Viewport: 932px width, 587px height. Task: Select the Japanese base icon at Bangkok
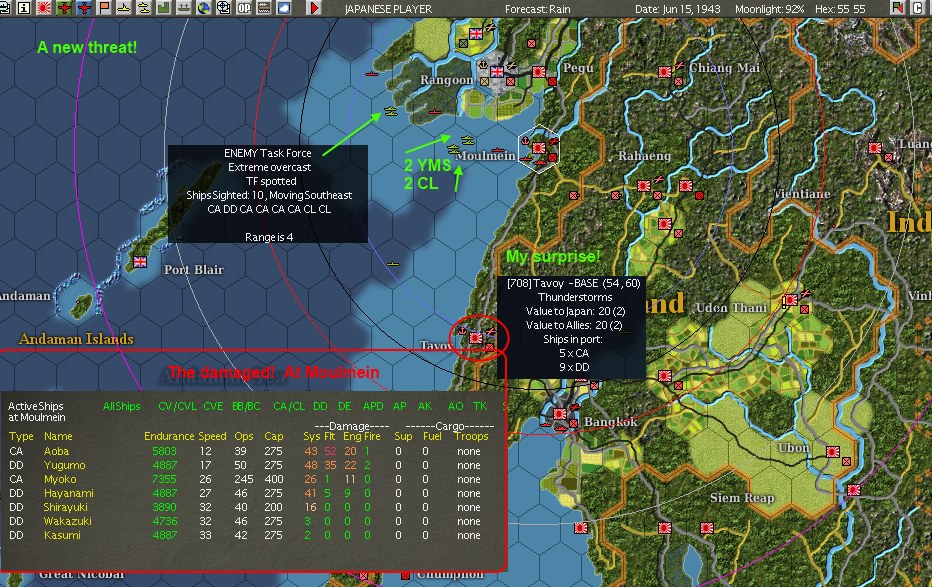click(560, 414)
